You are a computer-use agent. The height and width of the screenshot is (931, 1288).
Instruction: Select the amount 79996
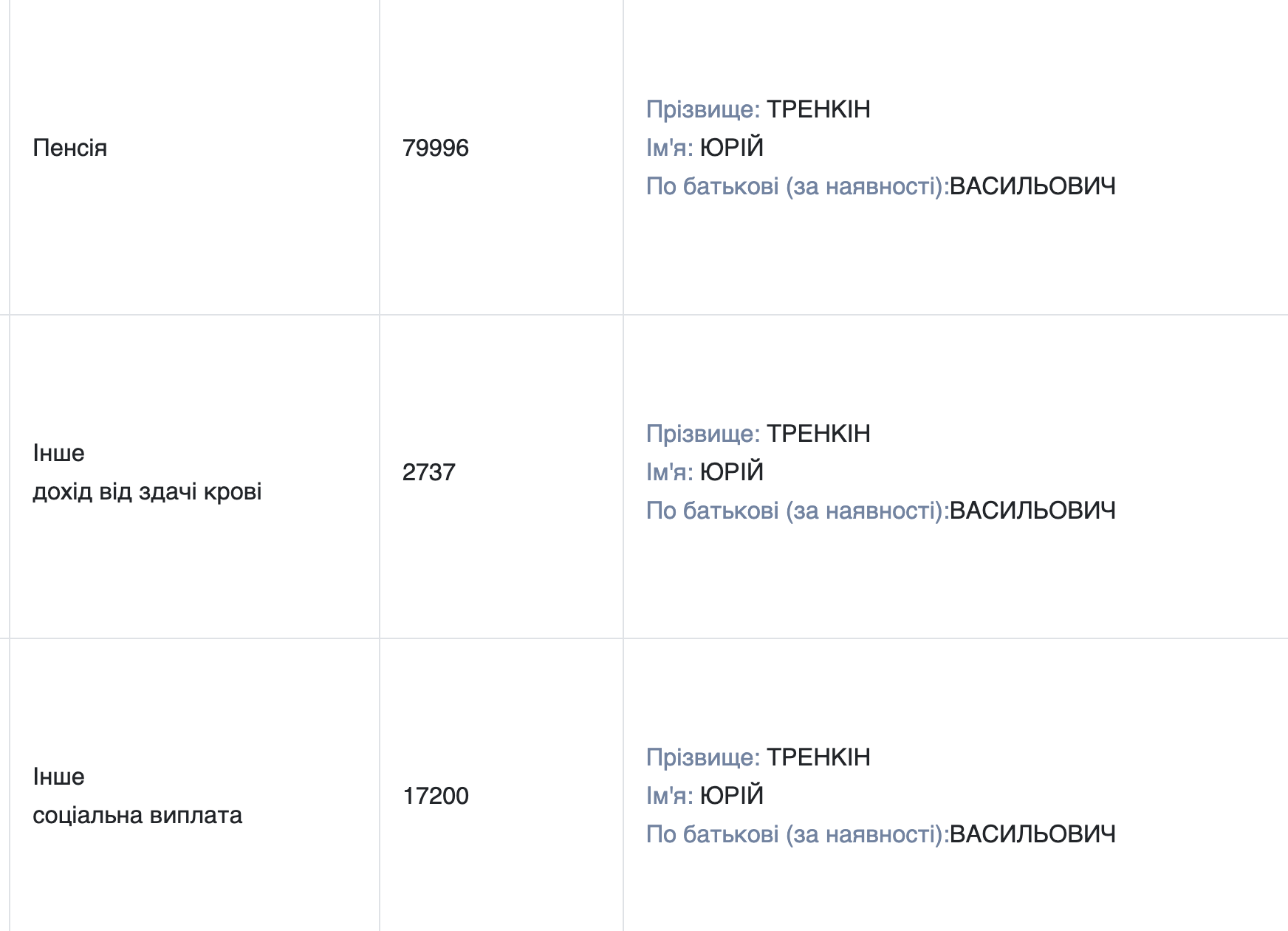(436, 148)
